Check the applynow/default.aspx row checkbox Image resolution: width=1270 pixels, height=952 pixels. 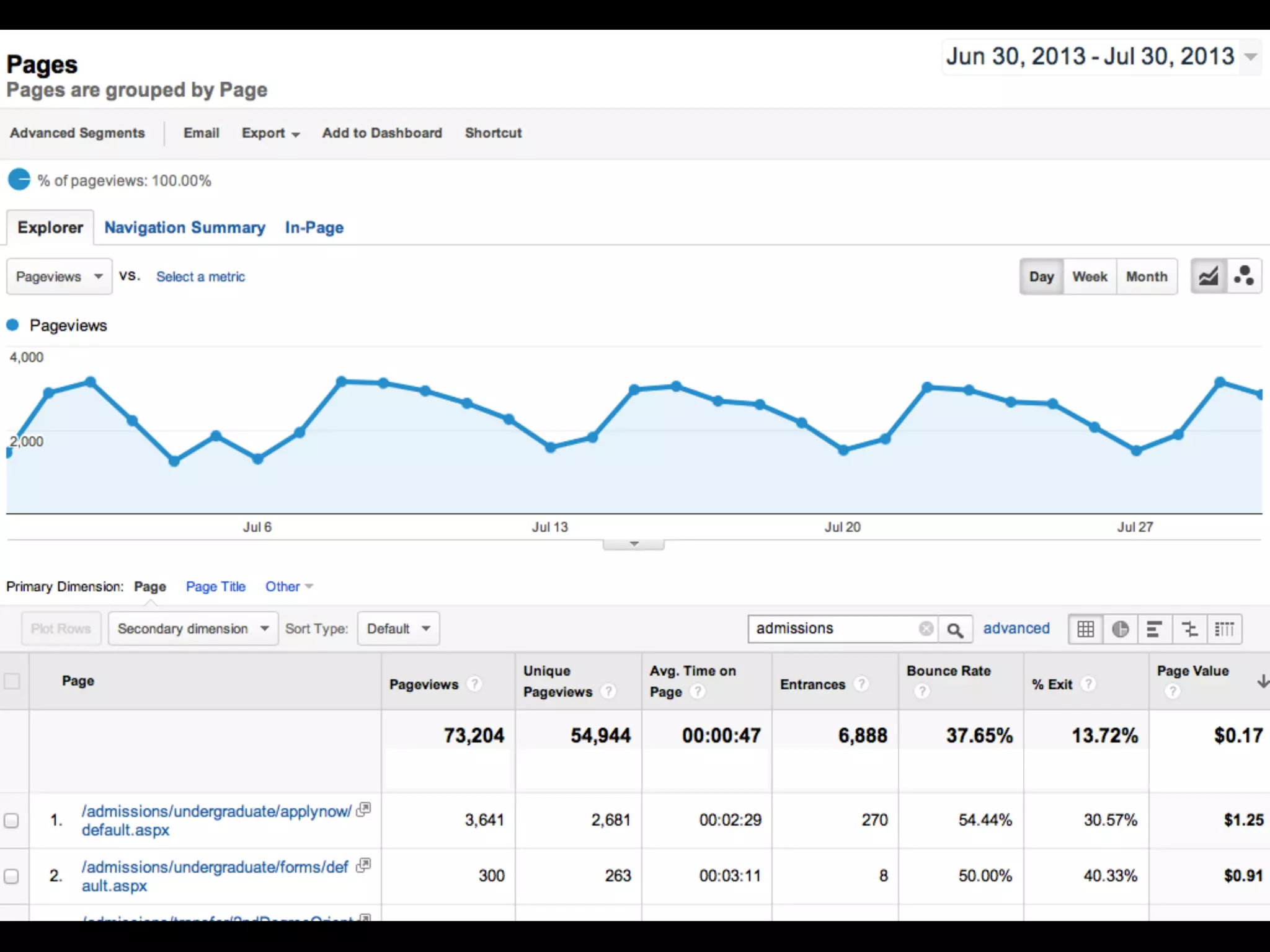(x=12, y=821)
